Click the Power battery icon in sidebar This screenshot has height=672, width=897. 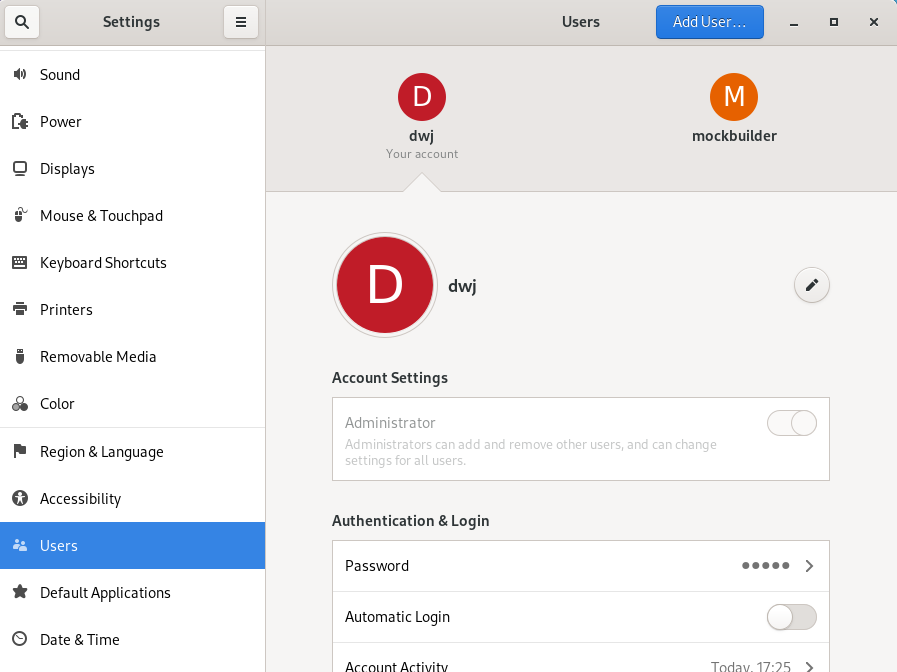pos(20,122)
